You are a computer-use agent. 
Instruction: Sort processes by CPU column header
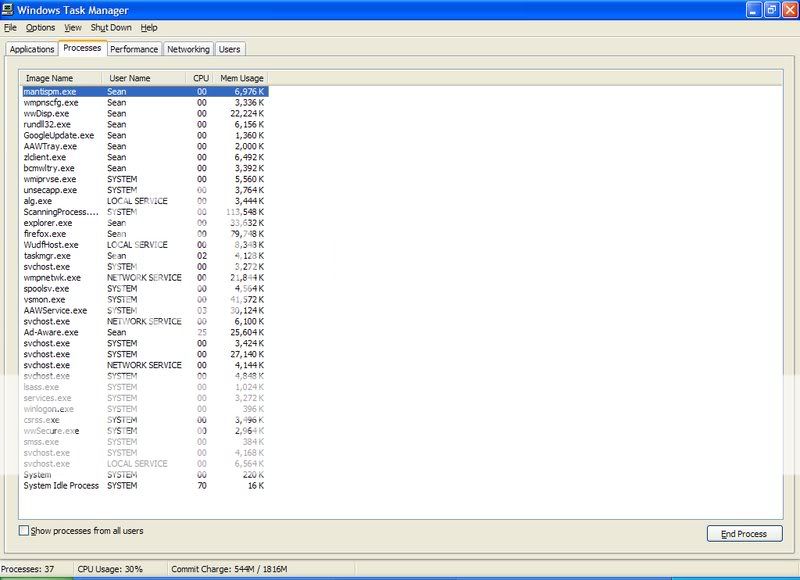click(201, 78)
